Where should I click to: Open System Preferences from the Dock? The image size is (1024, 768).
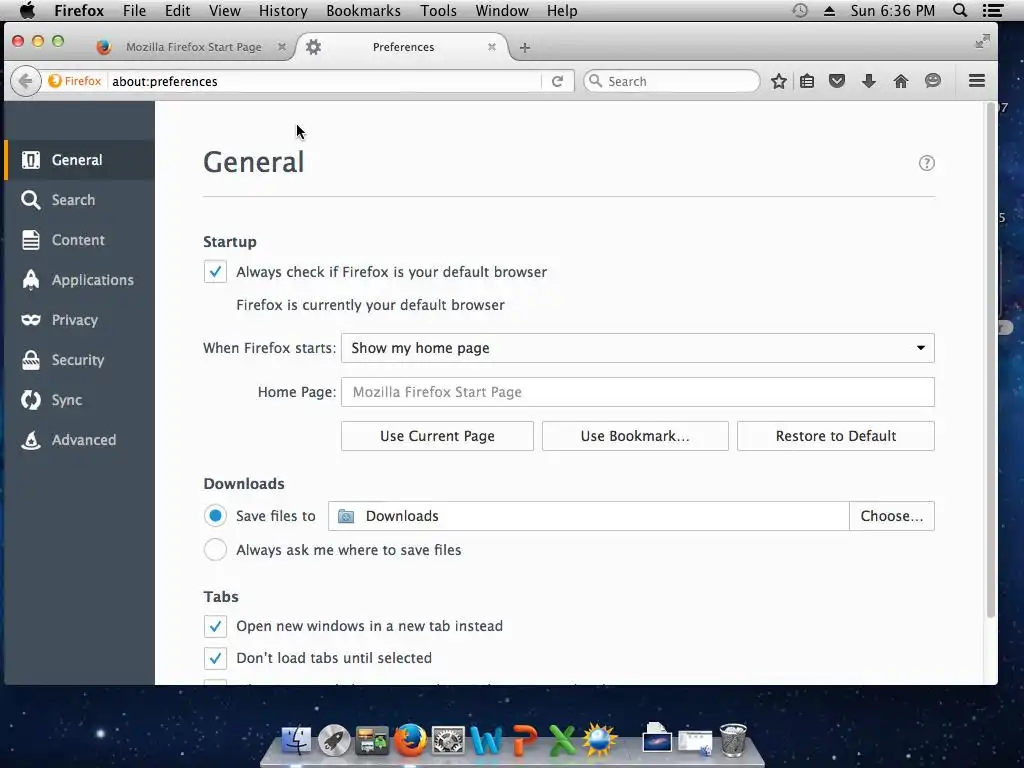pyautogui.click(x=448, y=741)
